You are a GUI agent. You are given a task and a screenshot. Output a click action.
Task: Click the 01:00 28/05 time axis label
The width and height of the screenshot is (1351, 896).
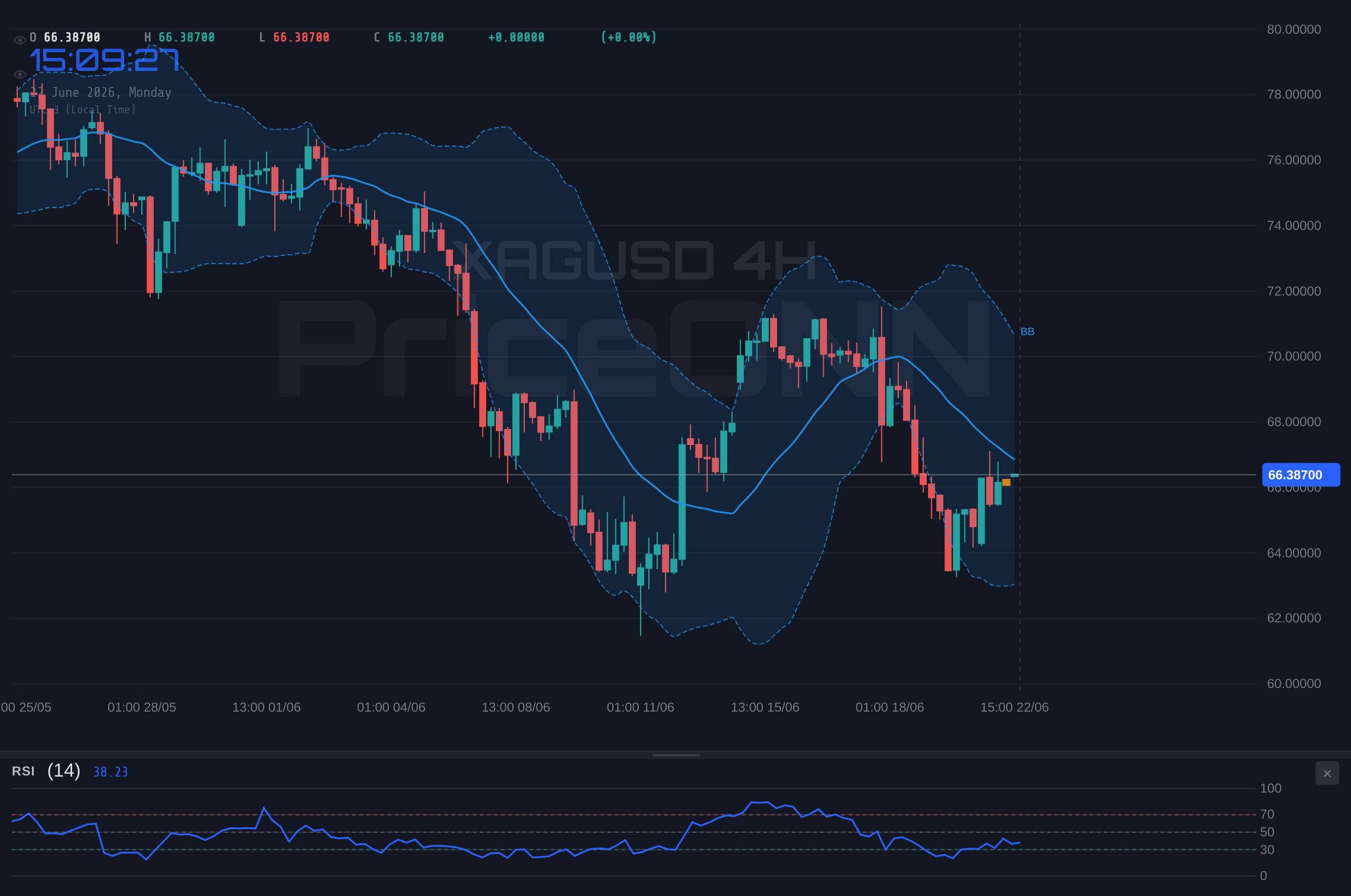[142, 707]
